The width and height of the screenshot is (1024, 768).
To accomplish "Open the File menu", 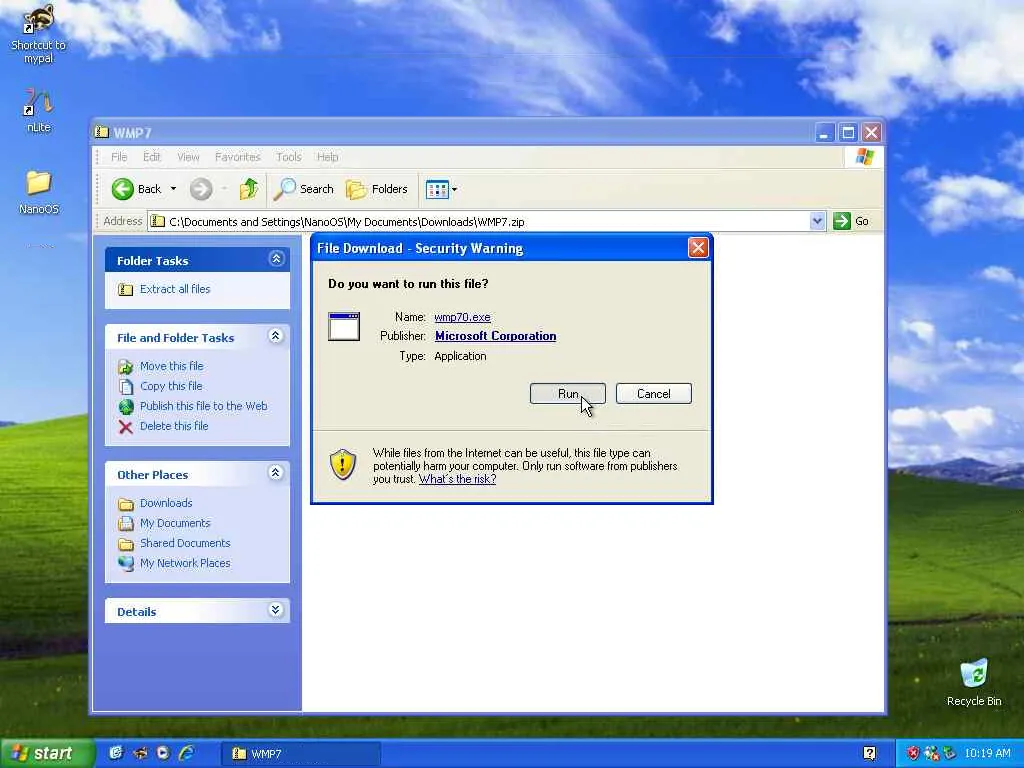I will click(x=119, y=157).
